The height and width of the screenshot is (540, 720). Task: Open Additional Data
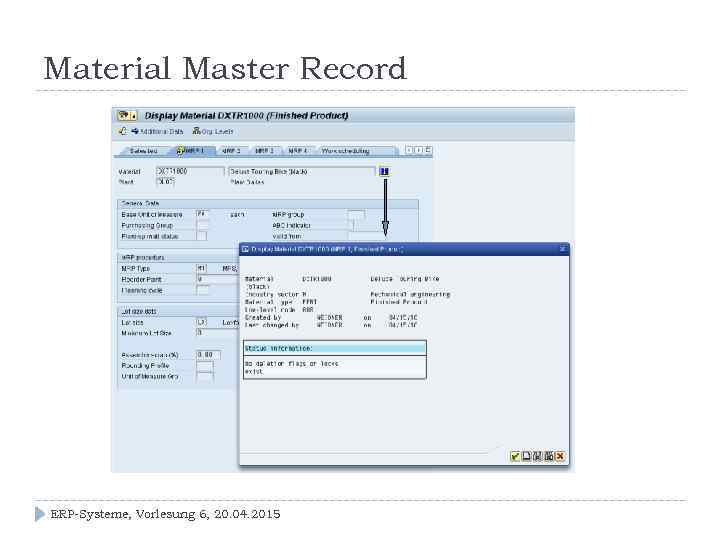157,131
